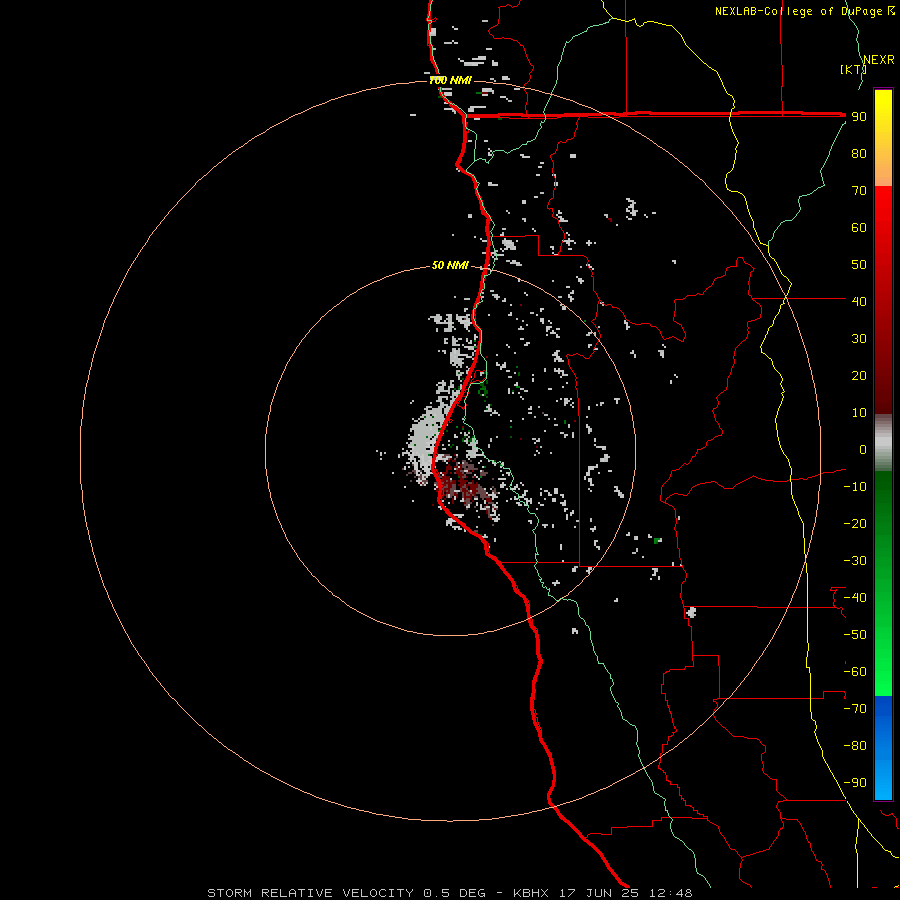Click the positive 80 scale label
This screenshot has height=900, width=900.
tap(859, 153)
